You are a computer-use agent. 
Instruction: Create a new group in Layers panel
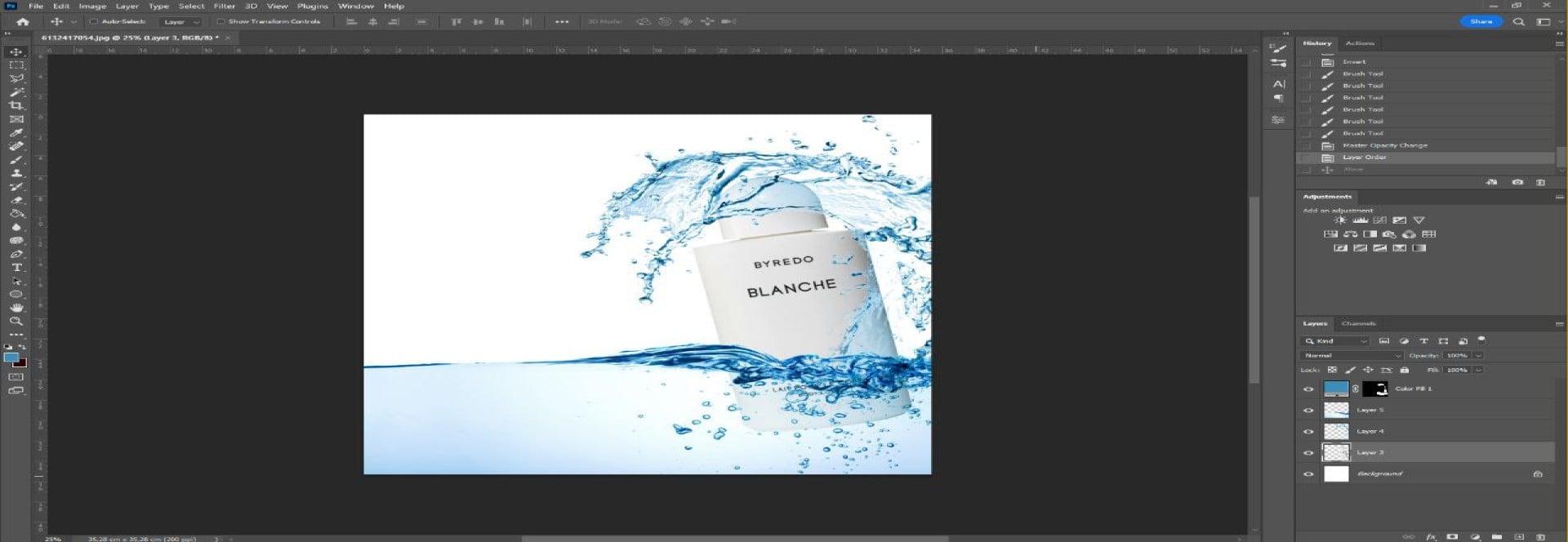click(x=1497, y=536)
